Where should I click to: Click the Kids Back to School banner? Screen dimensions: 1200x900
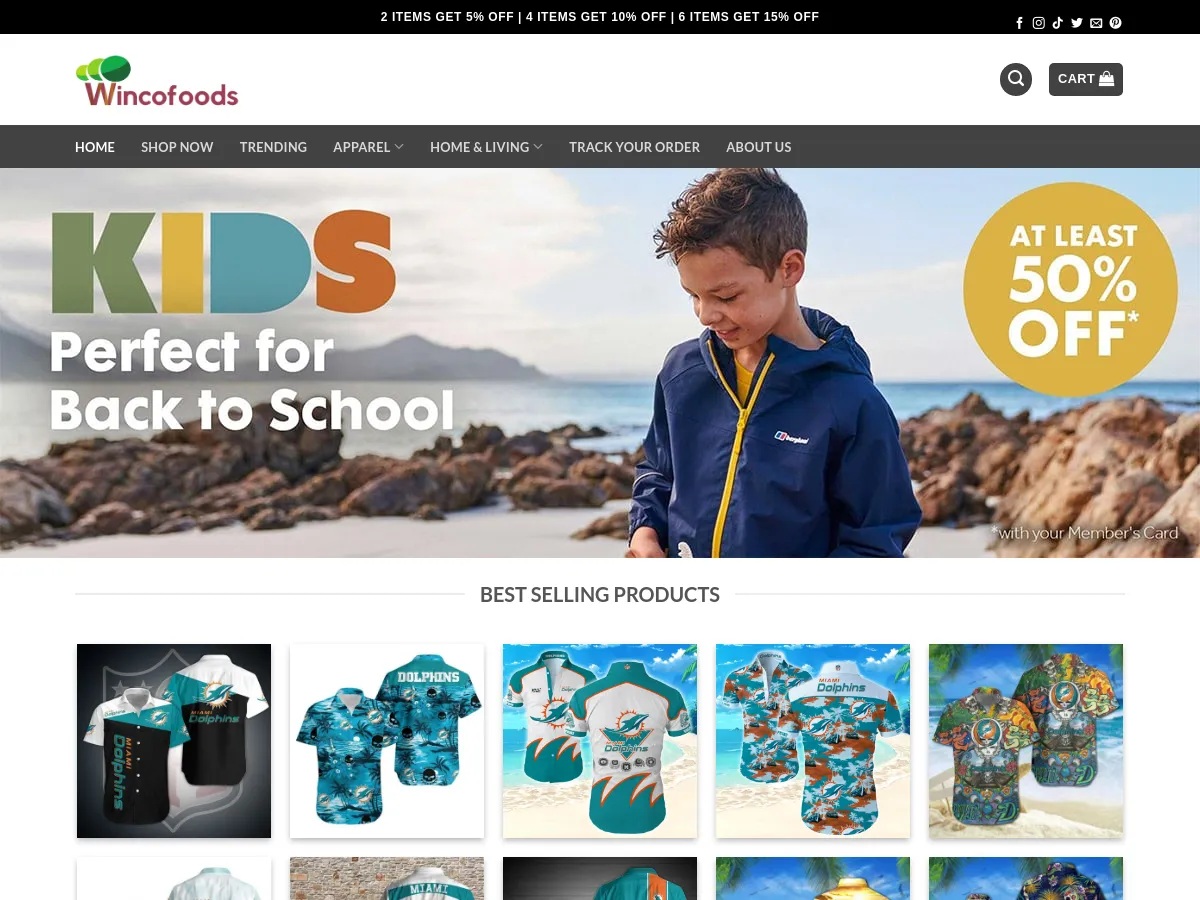(600, 363)
